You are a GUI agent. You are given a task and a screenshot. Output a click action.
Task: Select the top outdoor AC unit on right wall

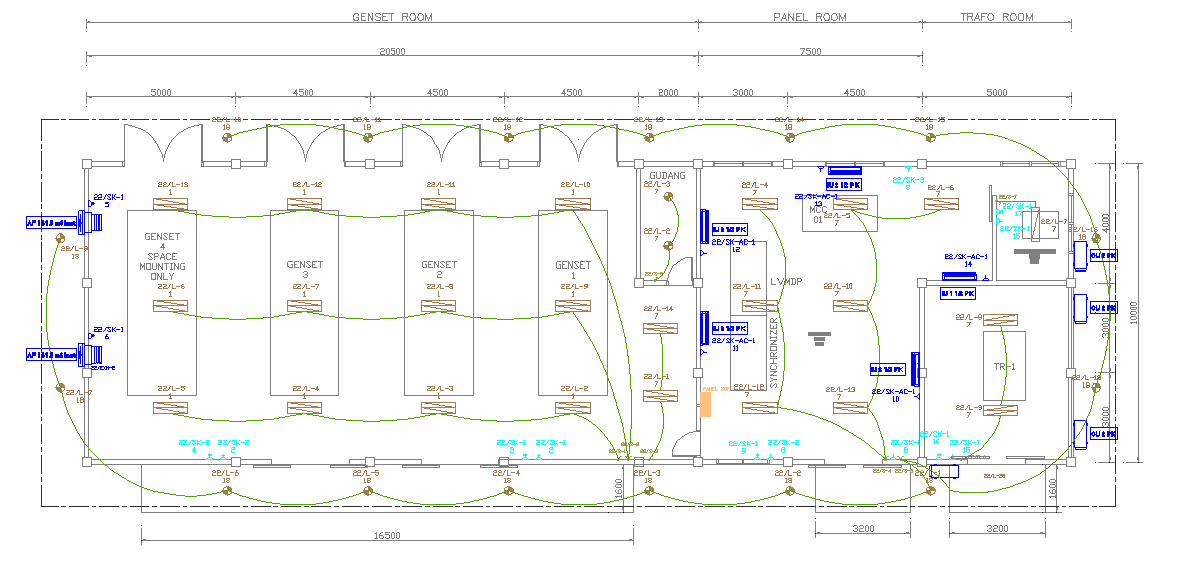tap(1081, 256)
